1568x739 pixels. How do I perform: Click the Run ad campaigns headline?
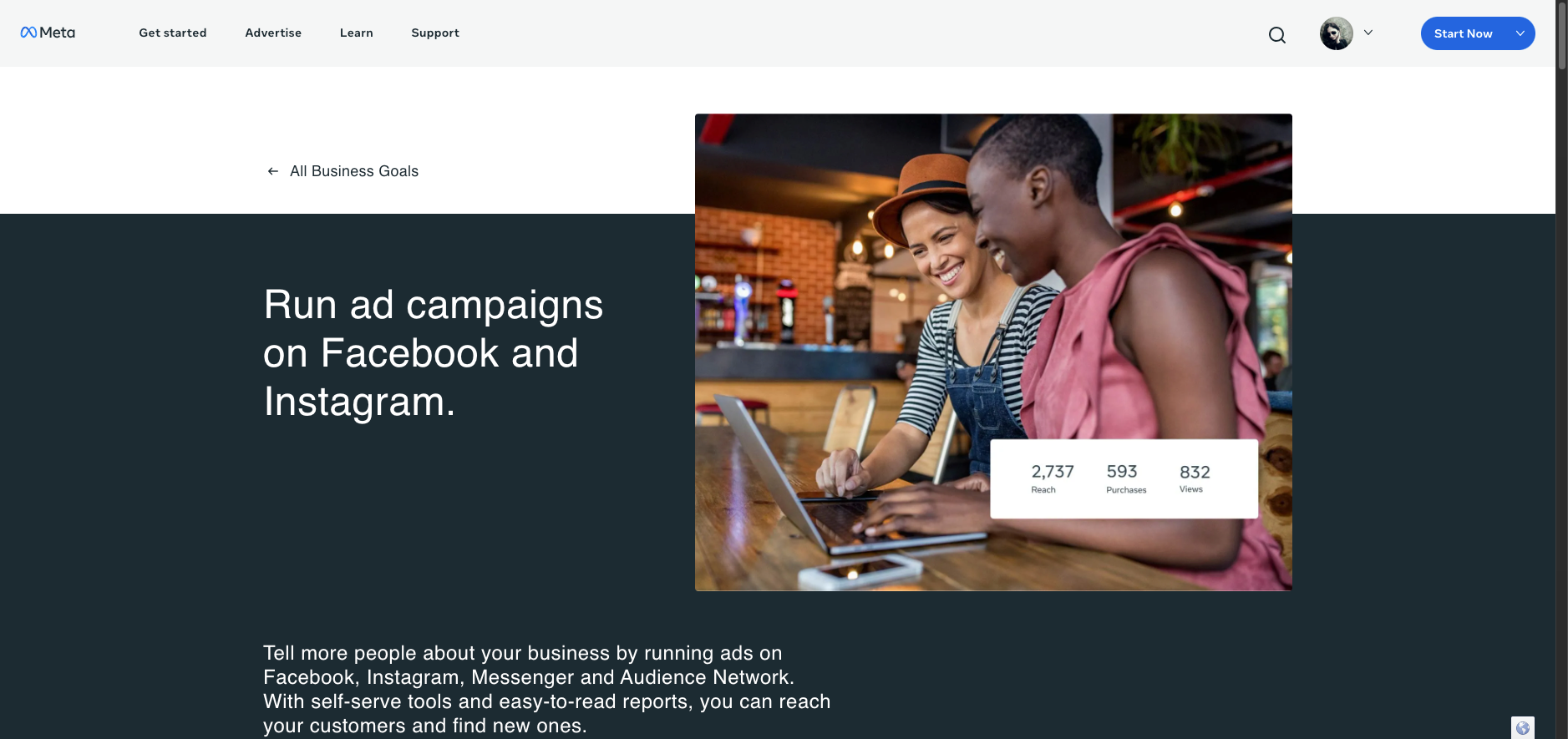pyautogui.click(x=433, y=353)
